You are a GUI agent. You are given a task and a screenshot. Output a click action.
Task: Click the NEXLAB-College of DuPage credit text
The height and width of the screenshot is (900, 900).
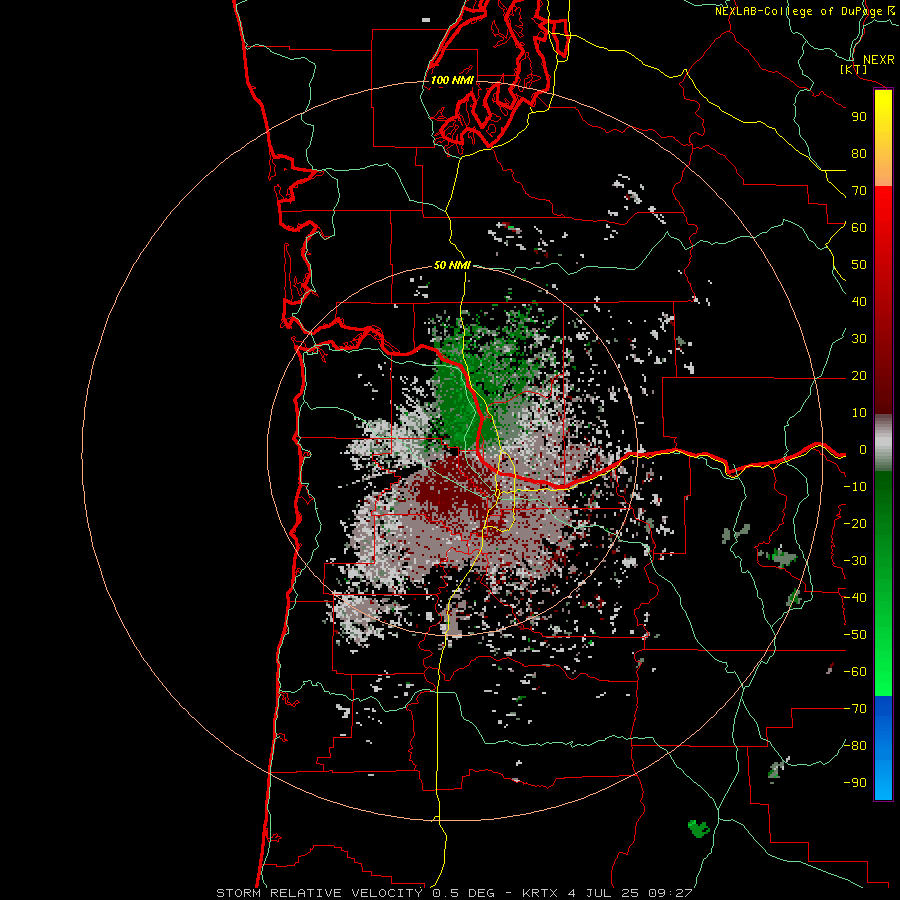click(x=804, y=11)
